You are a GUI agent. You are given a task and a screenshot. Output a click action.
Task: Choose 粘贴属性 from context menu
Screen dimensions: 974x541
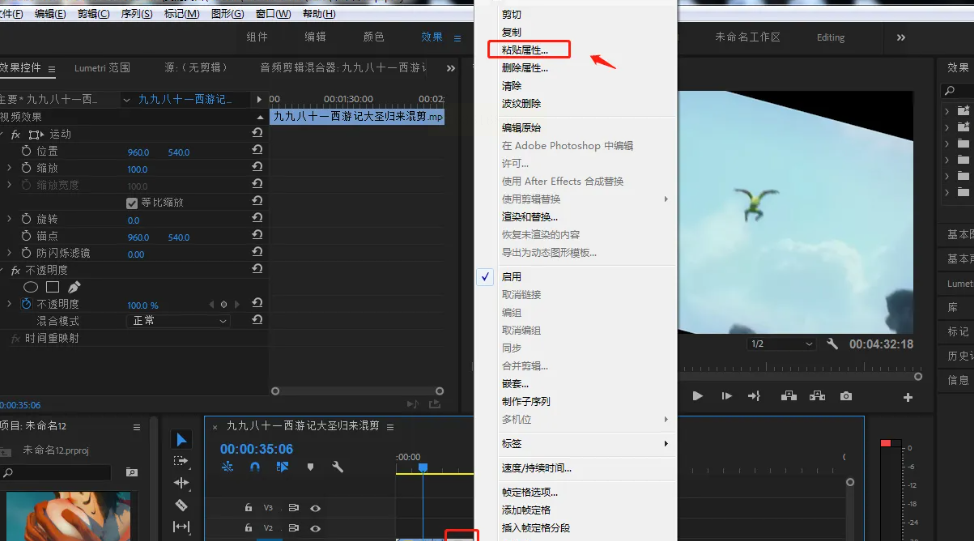[525, 50]
